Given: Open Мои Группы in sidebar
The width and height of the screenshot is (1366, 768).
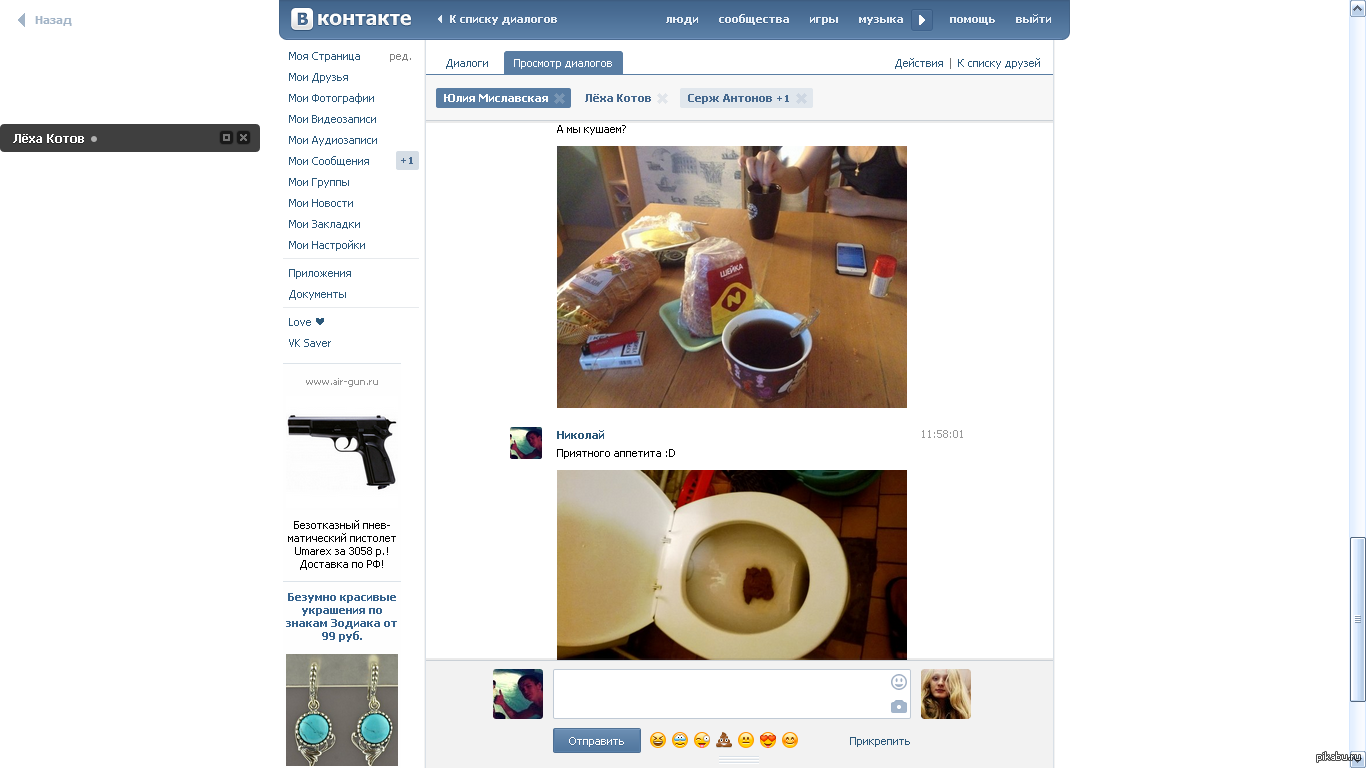Looking at the screenshot, I should pyautogui.click(x=319, y=182).
